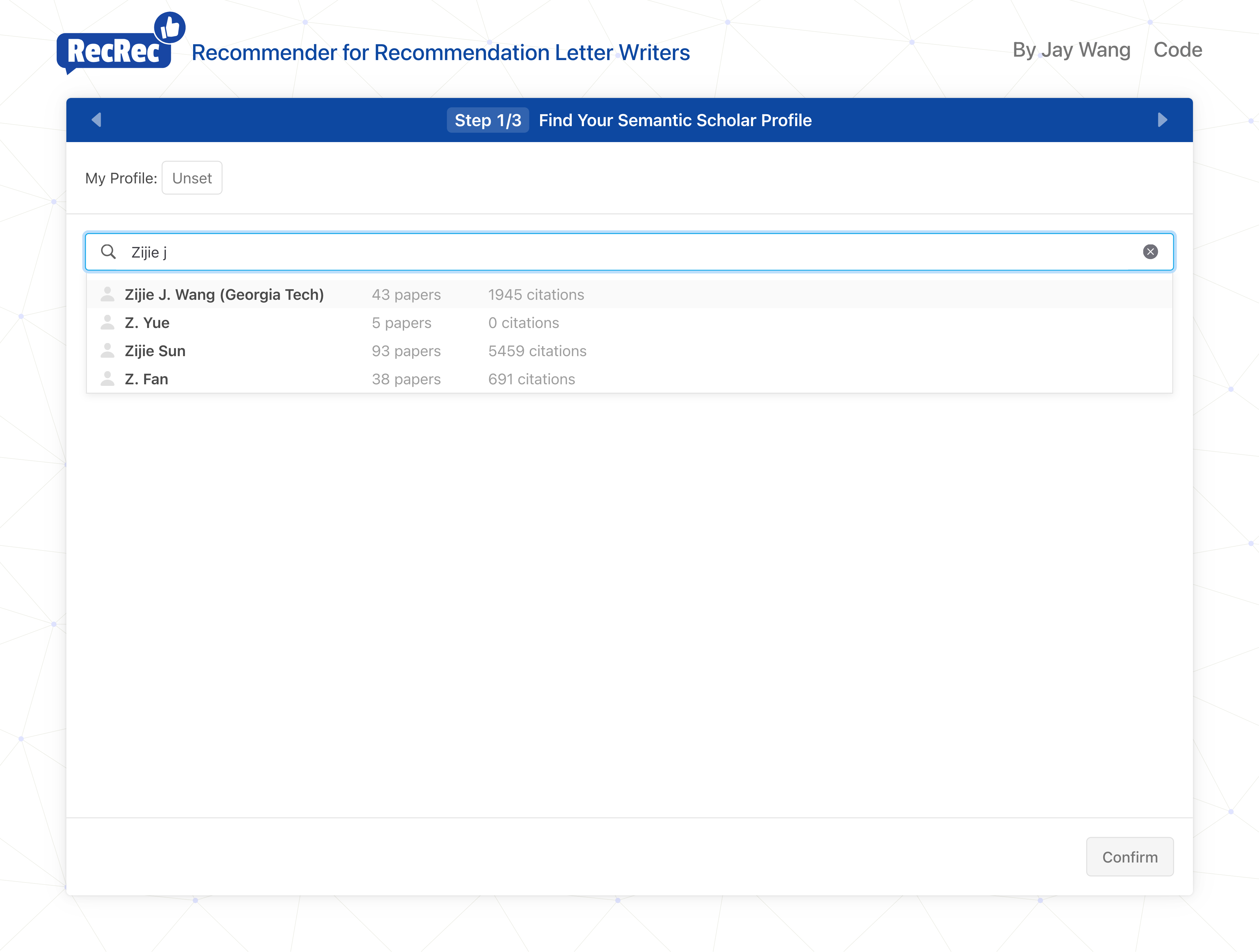Select Z. Yue search result
The height and width of the screenshot is (952, 1259).
pos(629,323)
